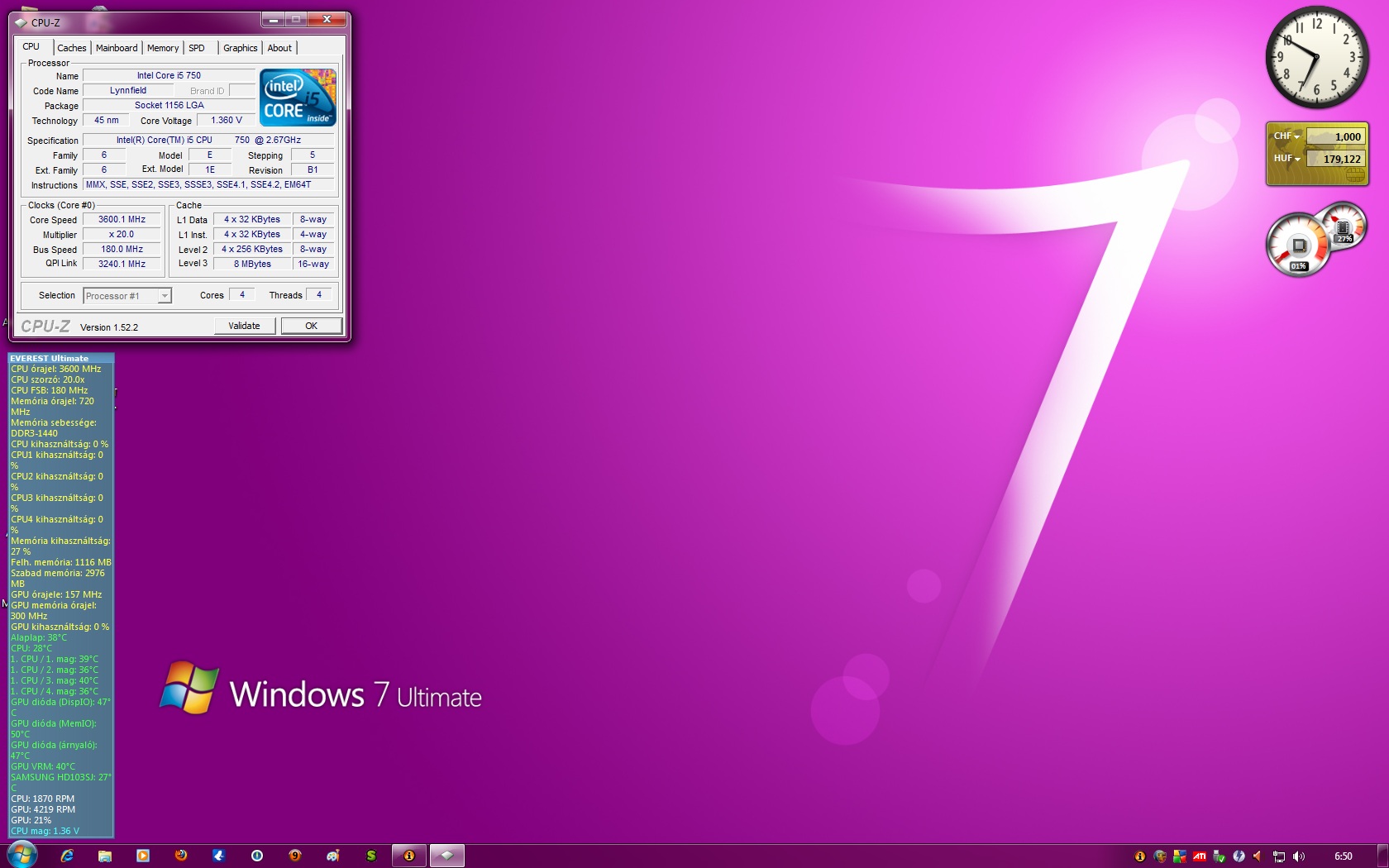The width and height of the screenshot is (1389, 868).
Task: Open the Daemon Tools lightning tray icon
Action: click(1239, 856)
